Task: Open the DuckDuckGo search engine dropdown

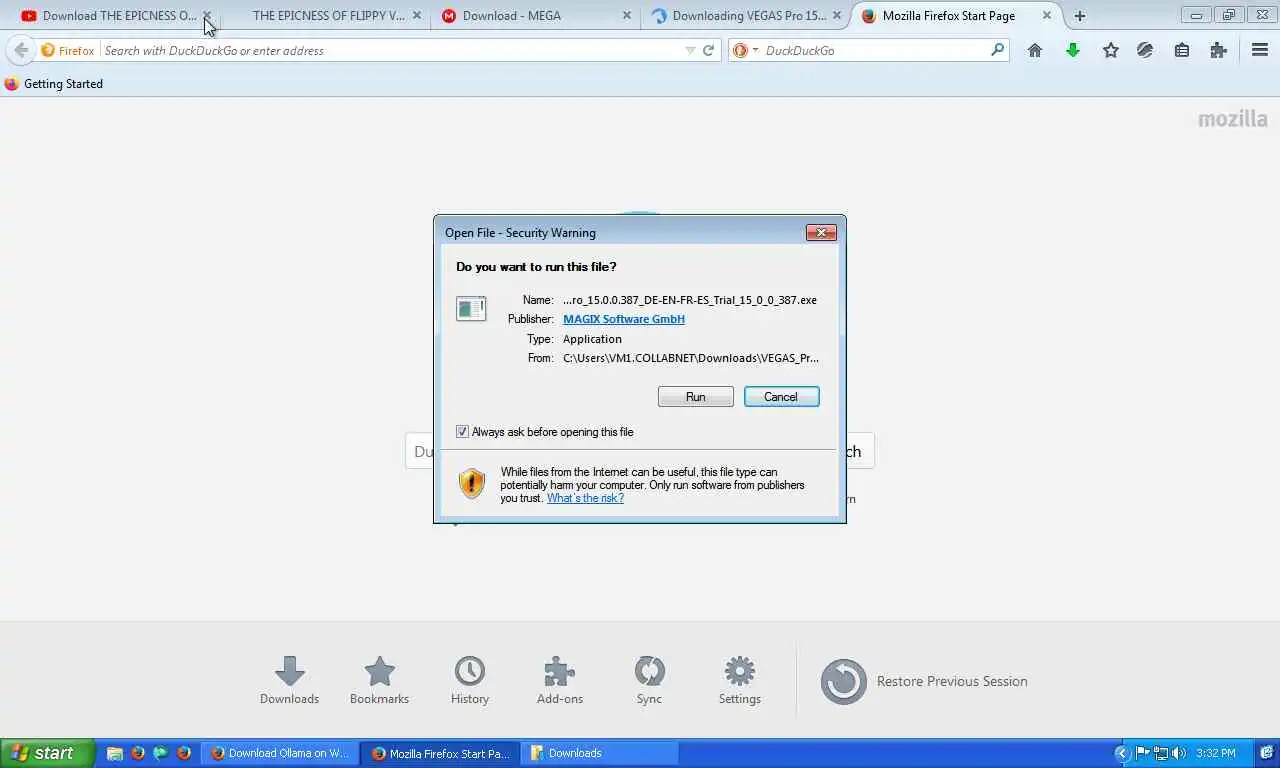Action: pos(746,50)
